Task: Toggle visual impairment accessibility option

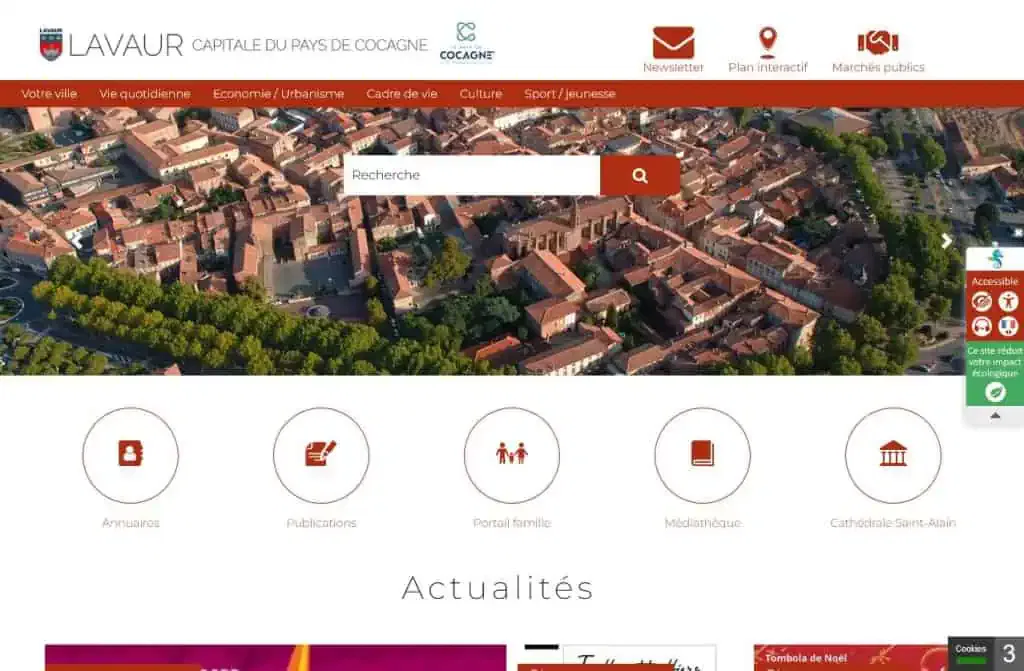Action: click(x=982, y=302)
